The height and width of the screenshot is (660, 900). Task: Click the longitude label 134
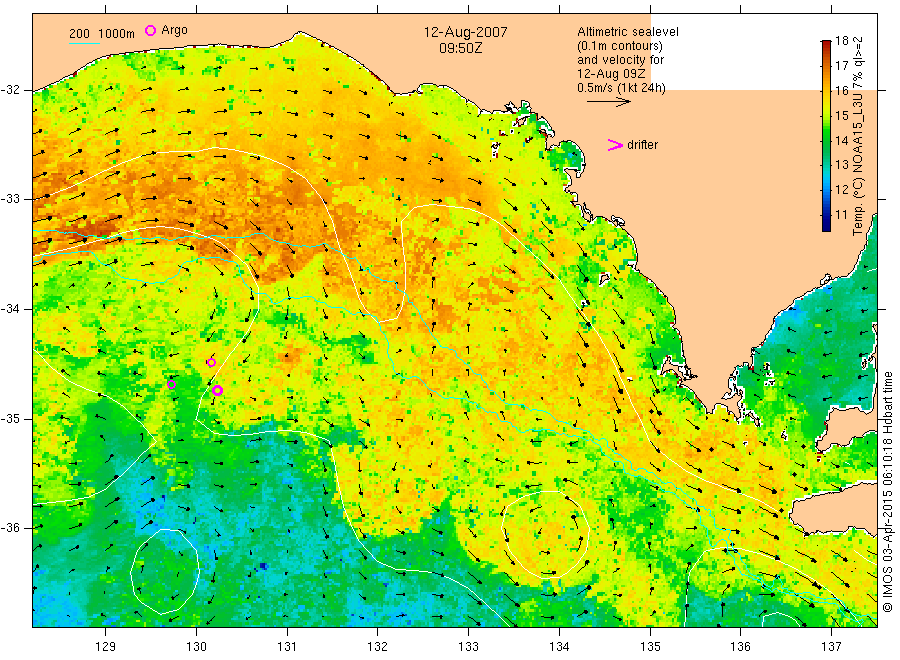click(x=559, y=646)
